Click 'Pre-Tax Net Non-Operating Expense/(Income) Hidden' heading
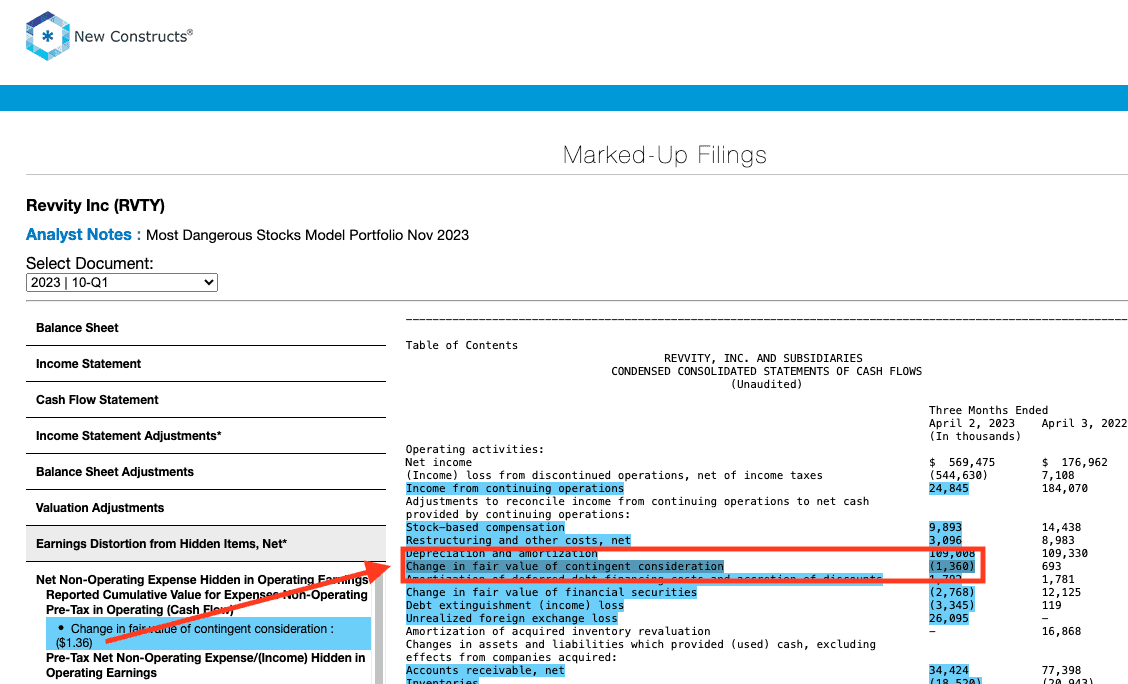Viewport: 1128px width, 684px height. (206, 665)
